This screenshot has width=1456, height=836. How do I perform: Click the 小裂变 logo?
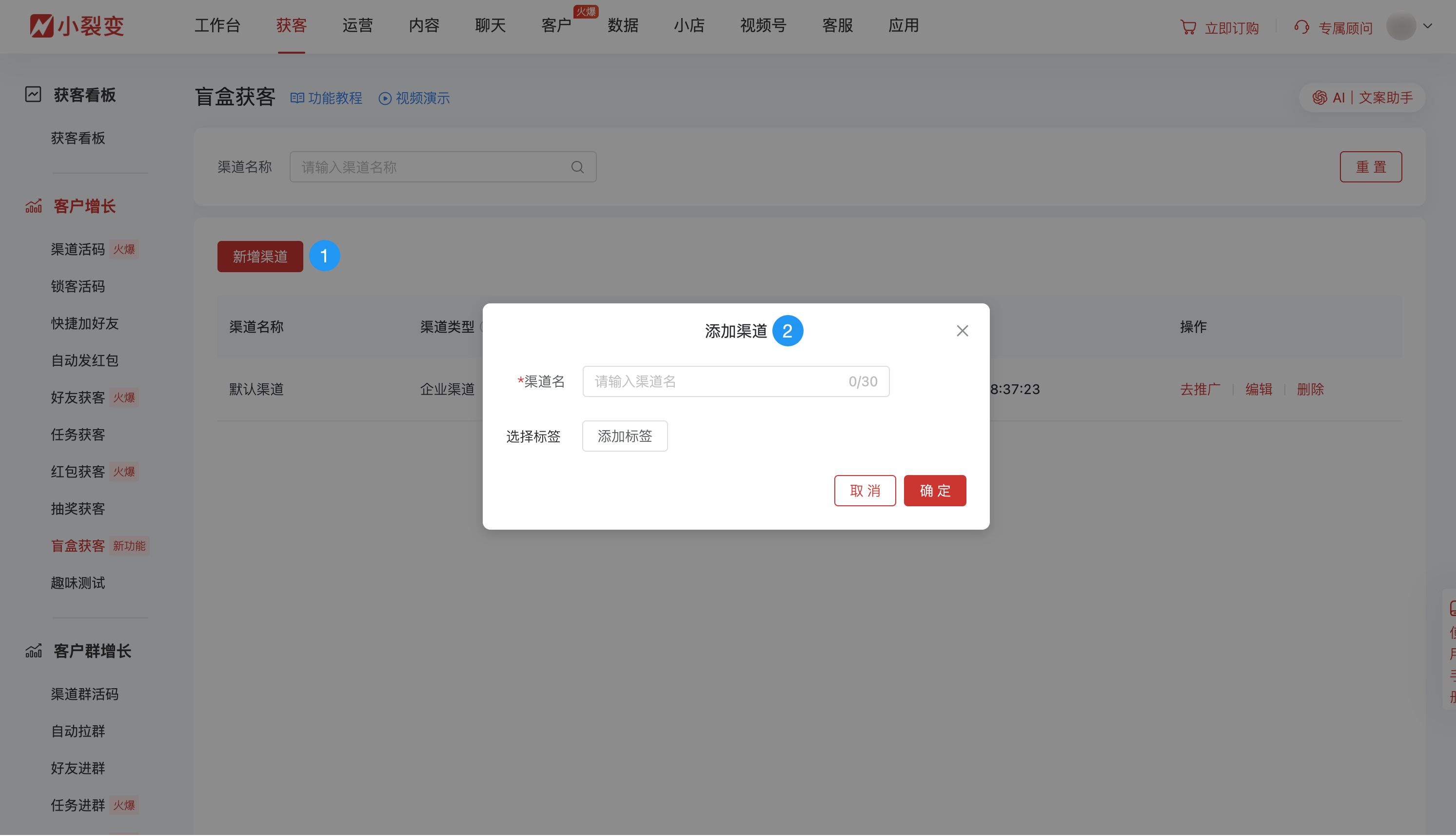pyautogui.click(x=77, y=25)
